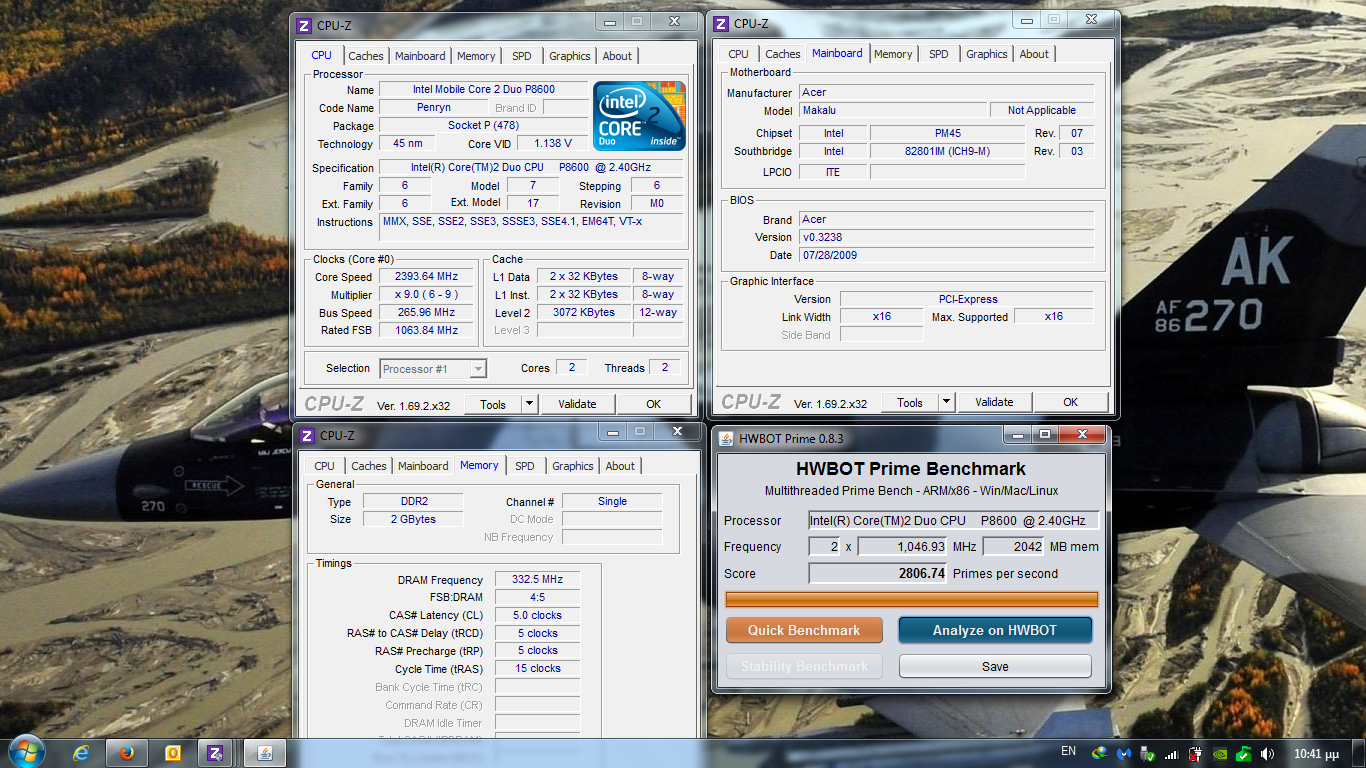Click Core VID value '1.138 V'
Viewport: 1366px width, 768px height.
[x=553, y=144]
